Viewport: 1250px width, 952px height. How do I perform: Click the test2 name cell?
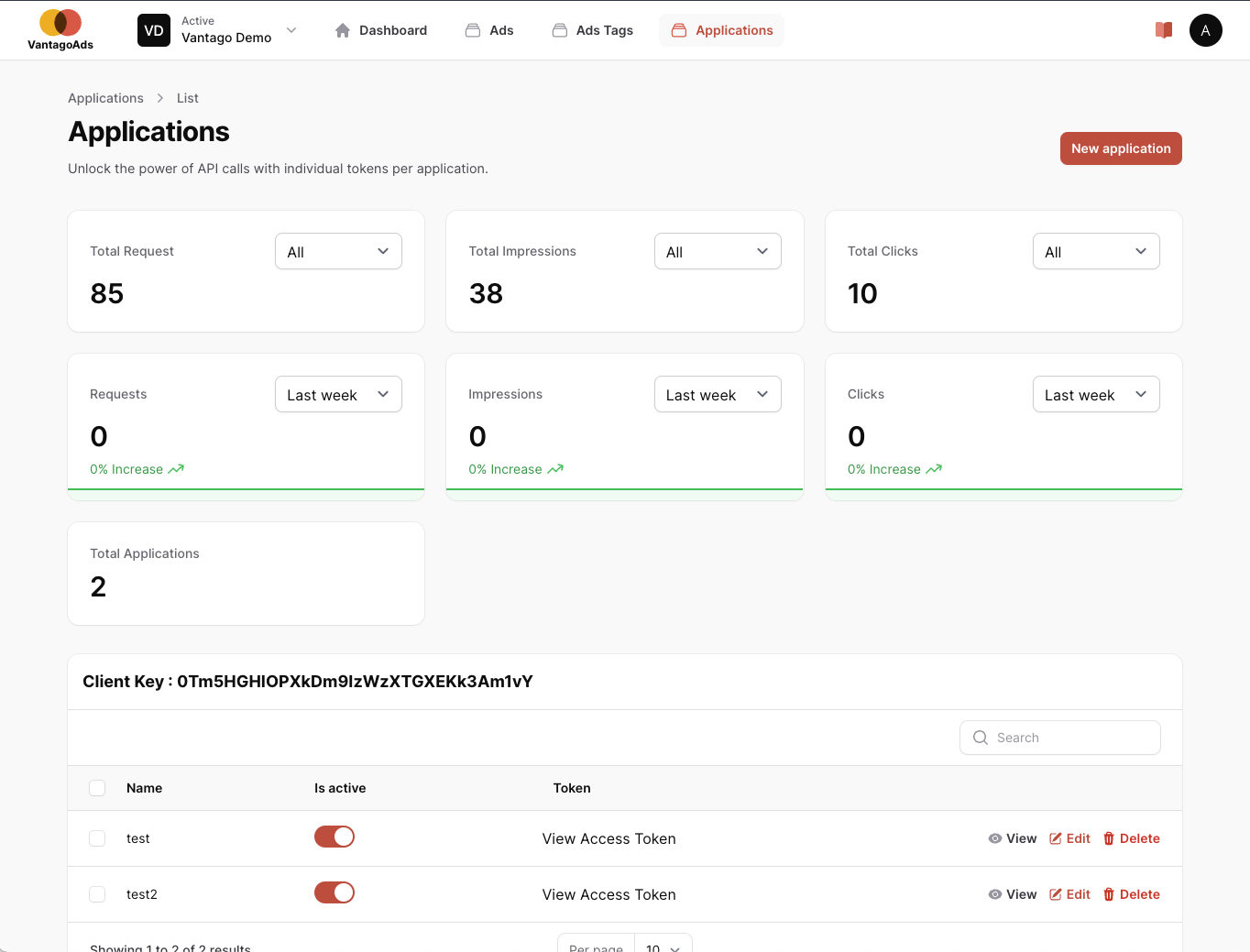pos(142,894)
